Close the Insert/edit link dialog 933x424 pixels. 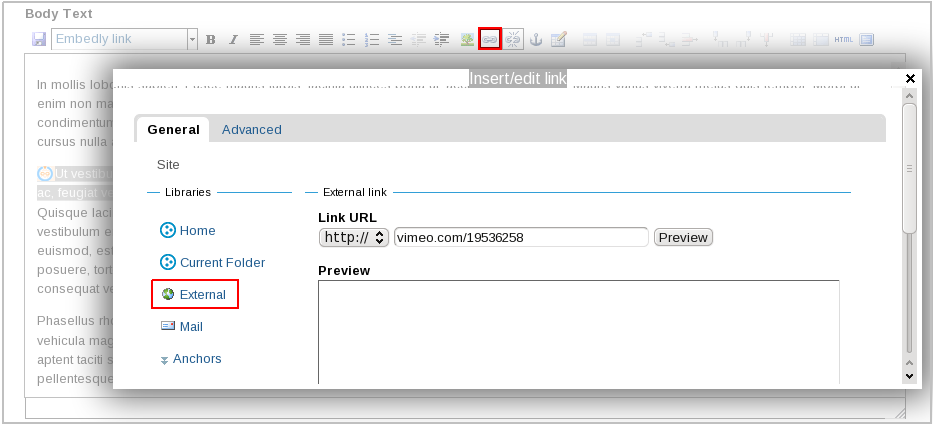click(x=910, y=78)
